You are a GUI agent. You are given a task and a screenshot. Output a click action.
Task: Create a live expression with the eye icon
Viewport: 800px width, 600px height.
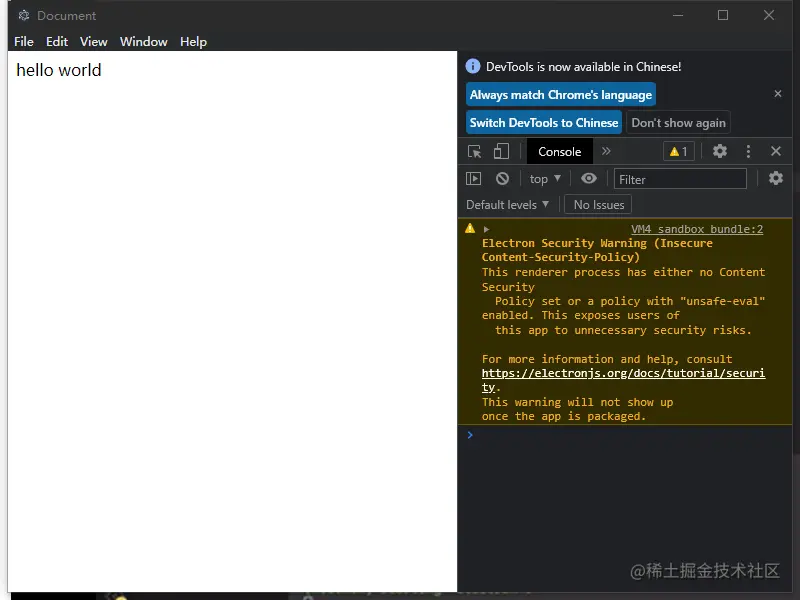[589, 178]
